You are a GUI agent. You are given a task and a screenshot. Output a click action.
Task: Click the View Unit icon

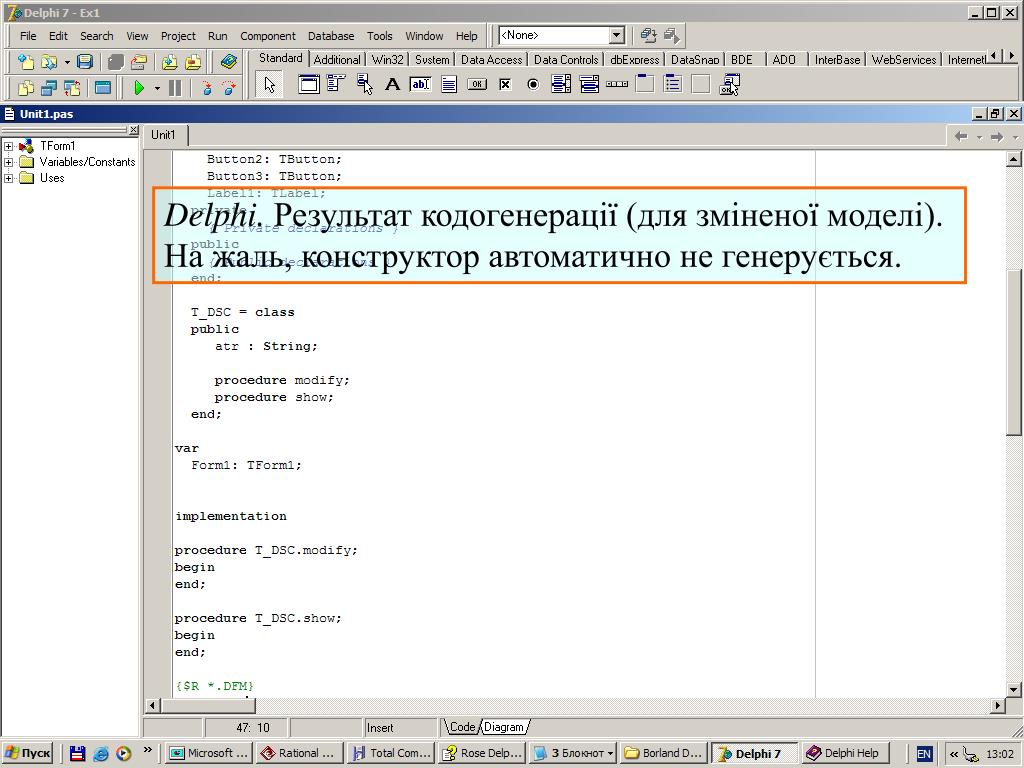(26, 88)
